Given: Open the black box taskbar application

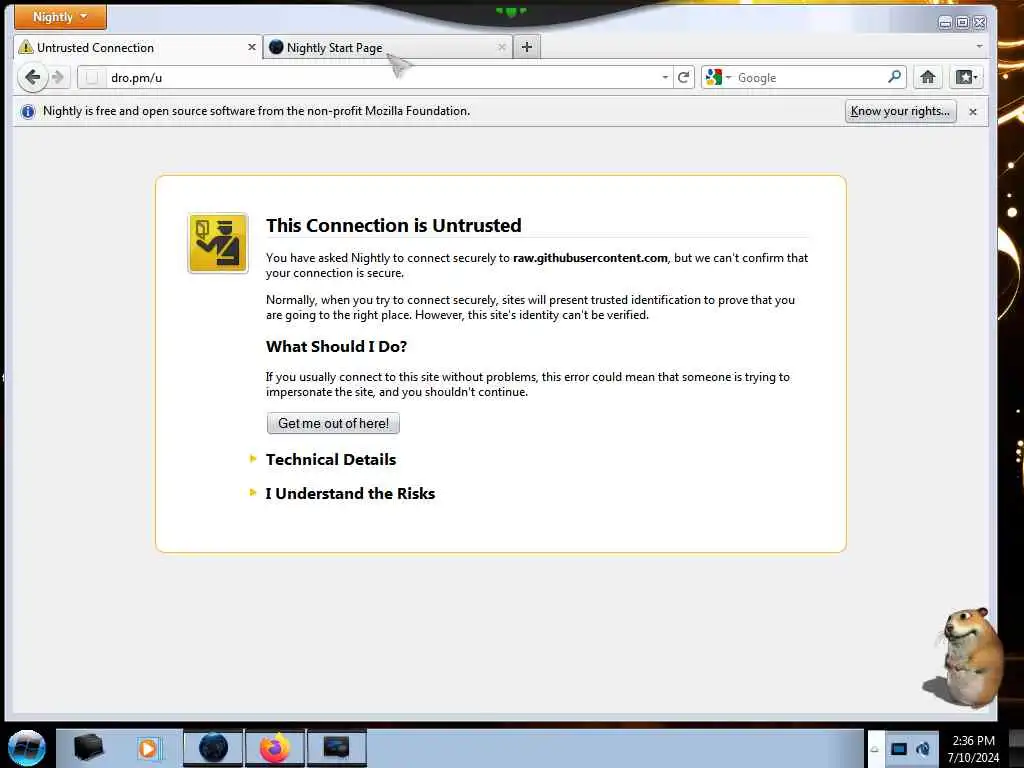Looking at the screenshot, I should pos(89,748).
